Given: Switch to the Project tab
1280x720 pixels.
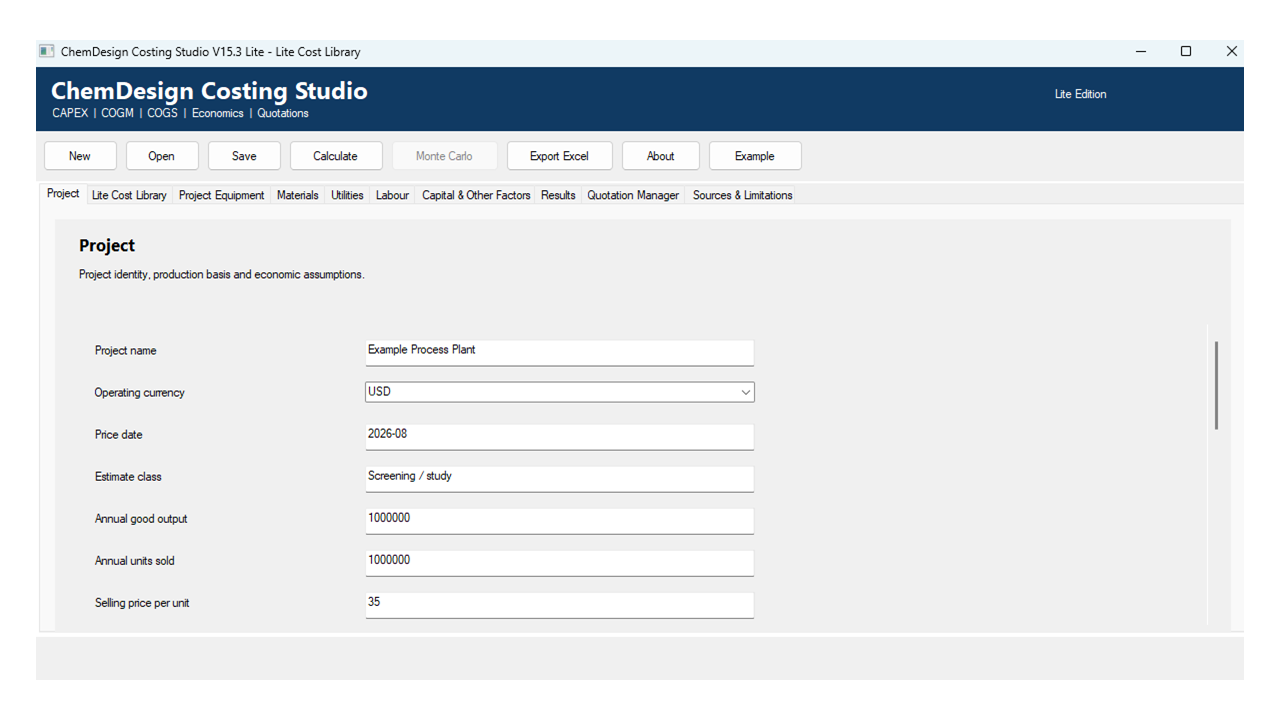Looking at the screenshot, I should [x=63, y=194].
